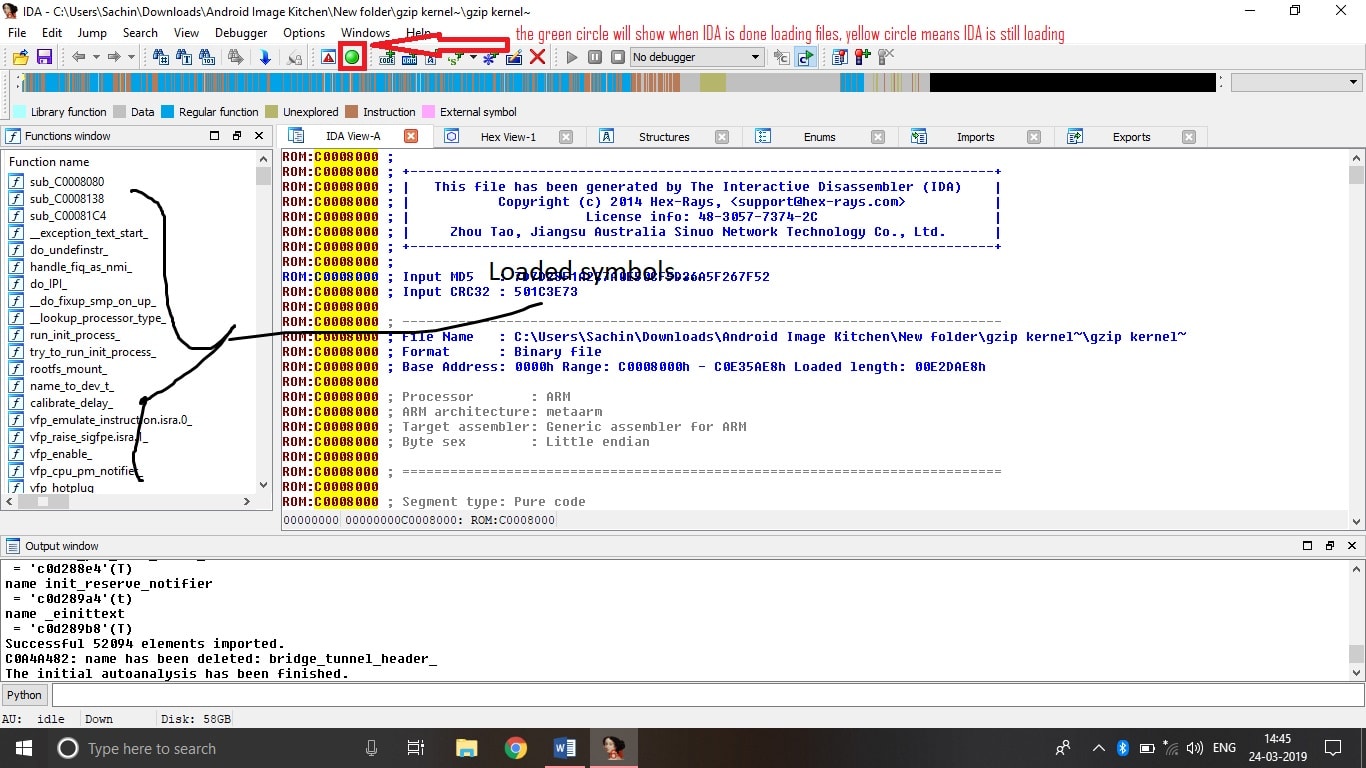The height and width of the screenshot is (768, 1366).
Task: Pause the process using Pause icon
Action: point(594,57)
